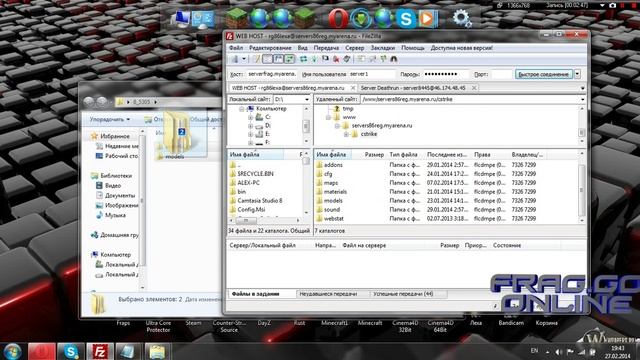Toggle the remote directory tree display
The image size is (640, 360).
[278, 59]
